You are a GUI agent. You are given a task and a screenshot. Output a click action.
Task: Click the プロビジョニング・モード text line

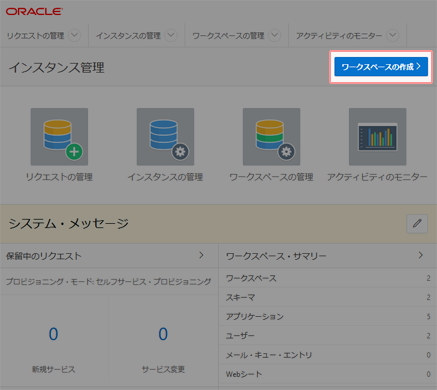point(109,282)
